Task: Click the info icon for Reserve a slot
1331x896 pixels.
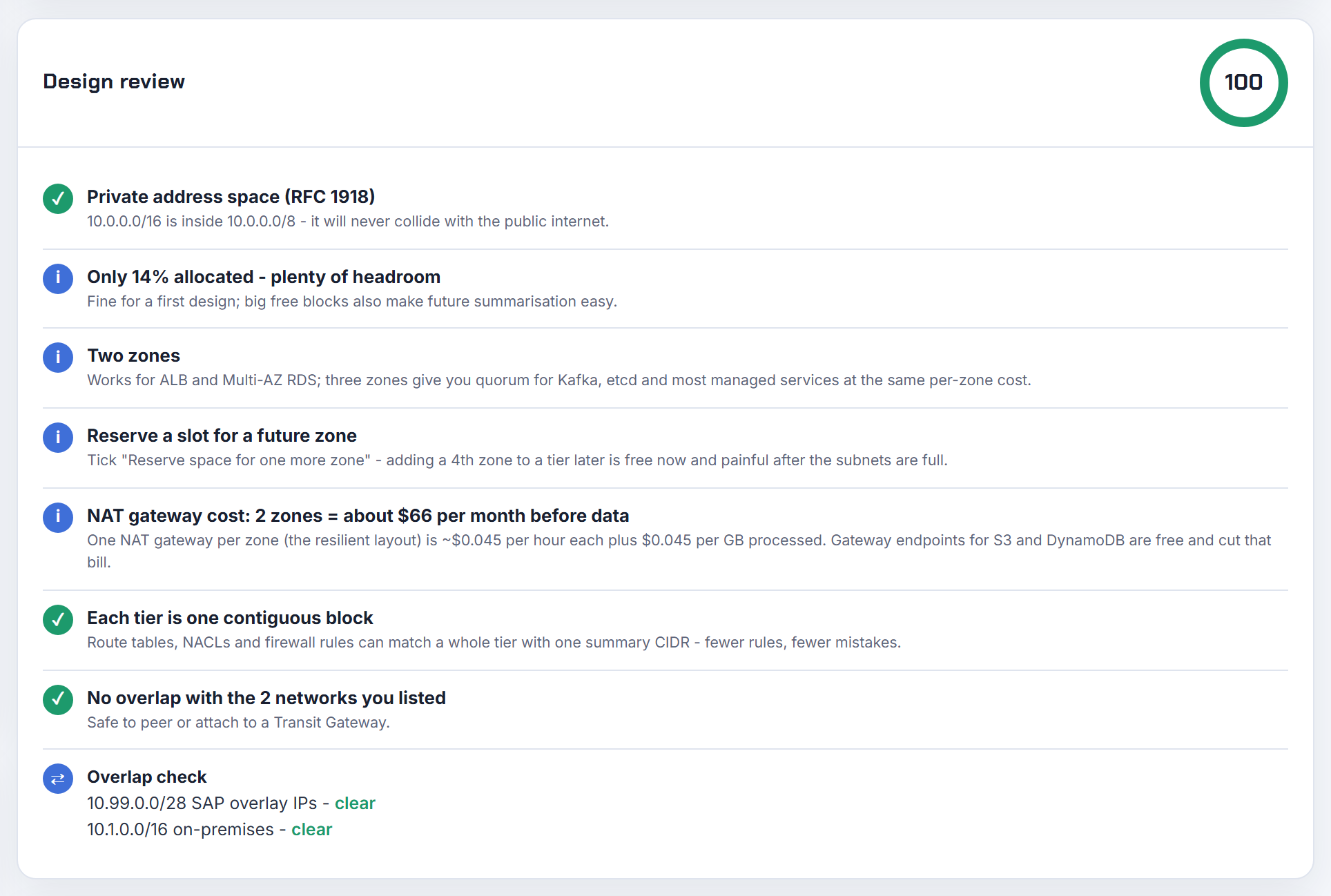Action: (x=58, y=438)
